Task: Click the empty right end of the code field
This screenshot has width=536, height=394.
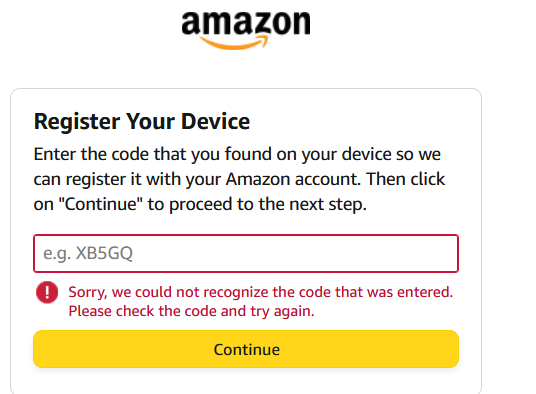Action: point(410,253)
